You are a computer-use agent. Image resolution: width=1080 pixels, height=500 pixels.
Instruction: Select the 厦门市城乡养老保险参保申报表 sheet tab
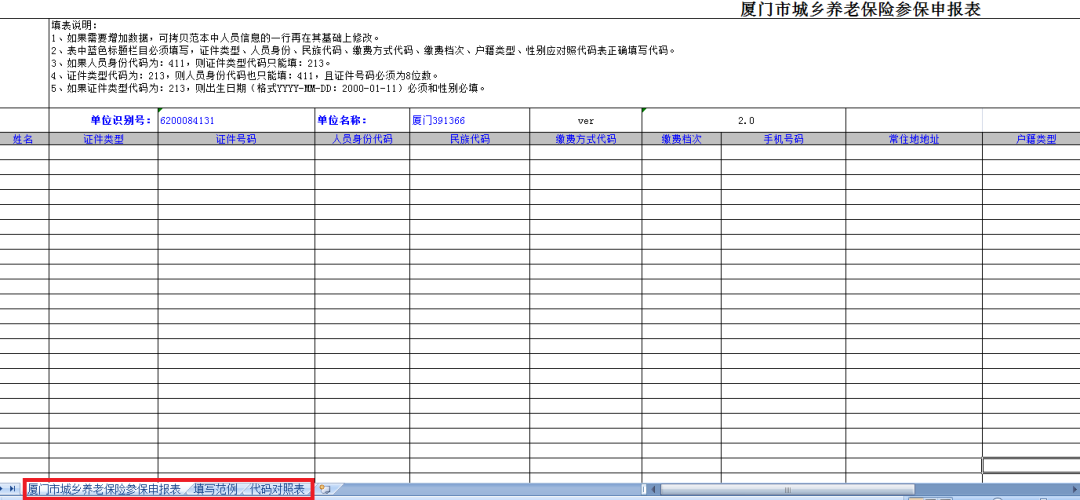(x=104, y=489)
